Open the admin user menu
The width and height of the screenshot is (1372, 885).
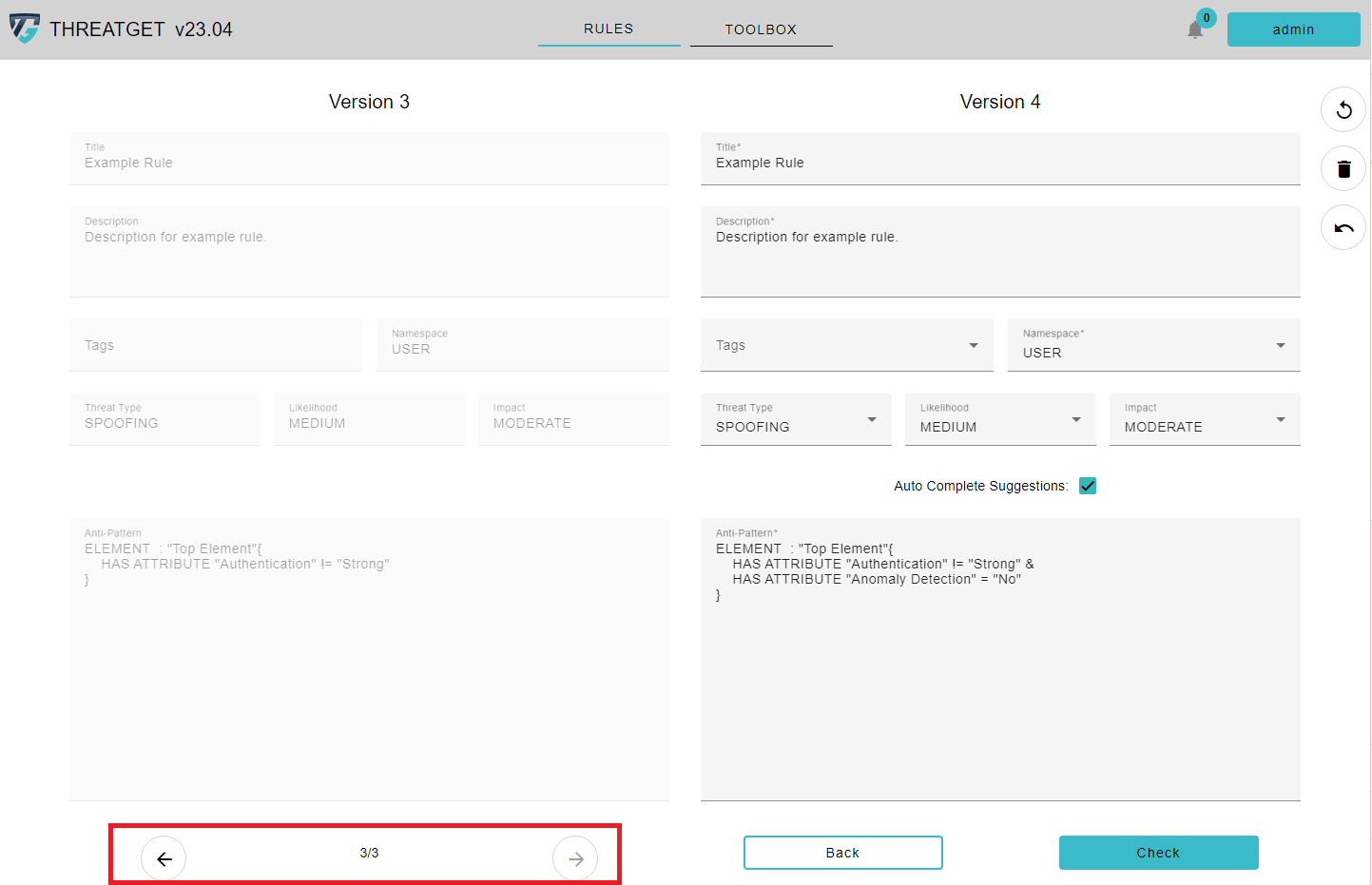[x=1293, y=29]
